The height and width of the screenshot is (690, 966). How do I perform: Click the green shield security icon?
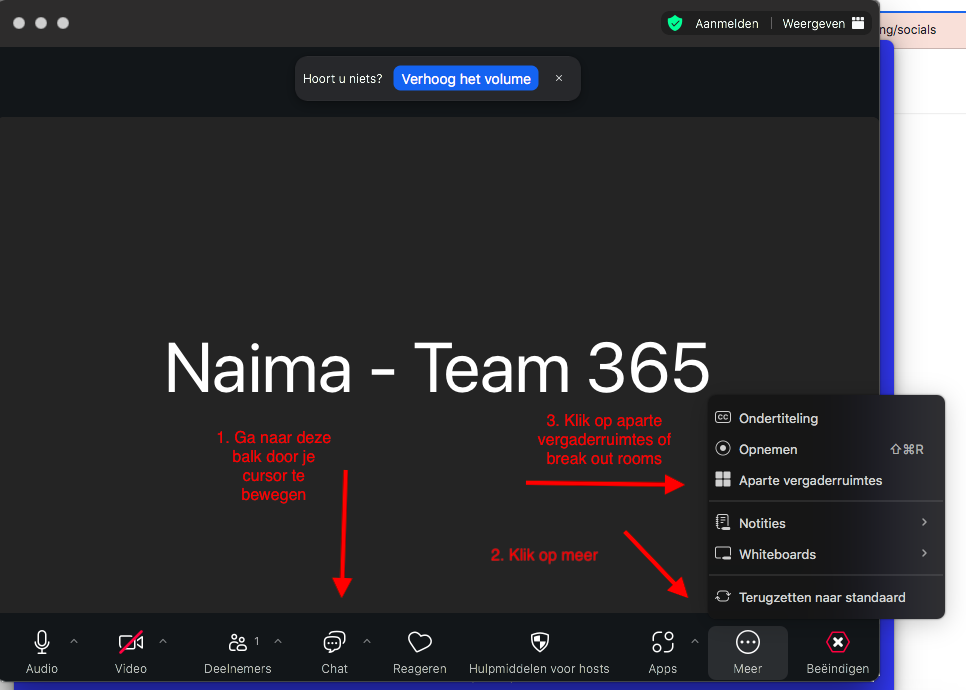point(675,23)
